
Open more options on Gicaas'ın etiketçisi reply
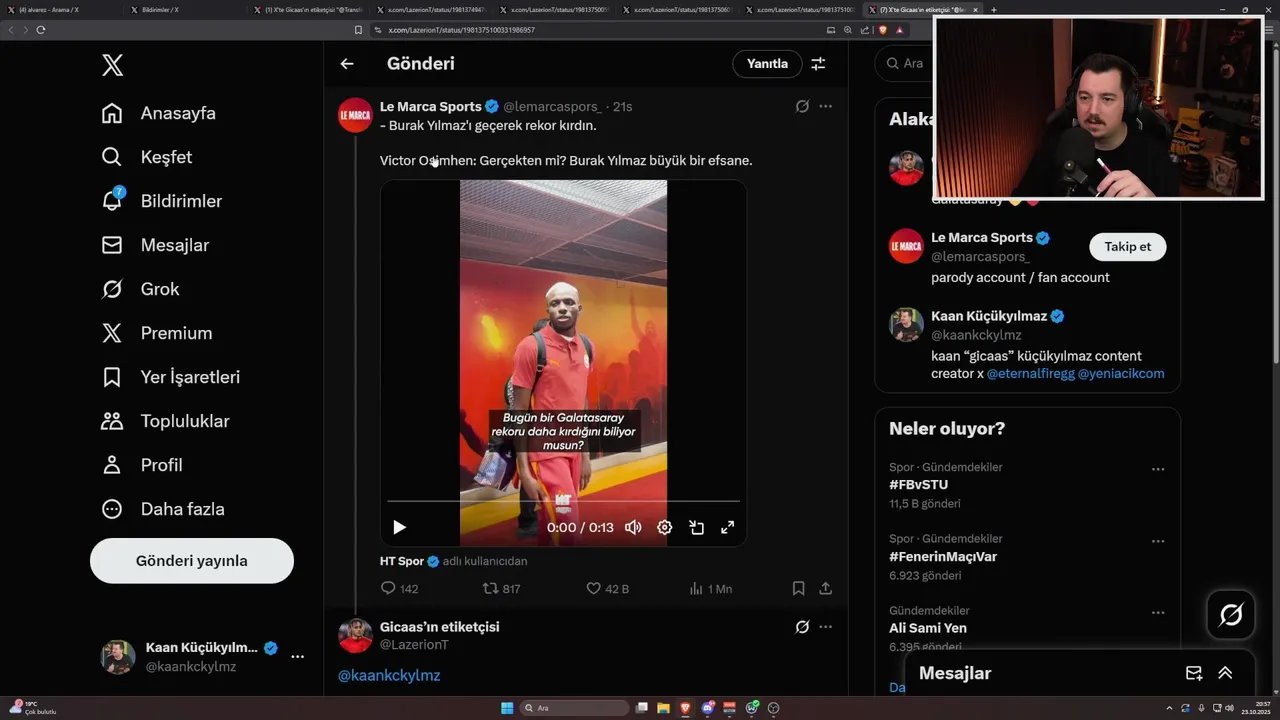point(826,627)
